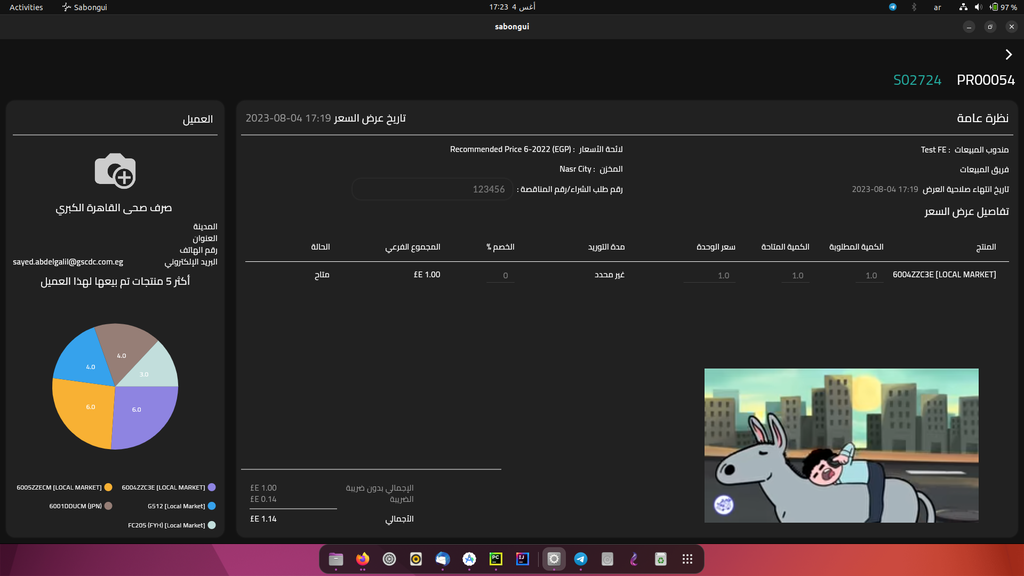
Task: Open the Activities overview
Action: (x=26, y=7)
